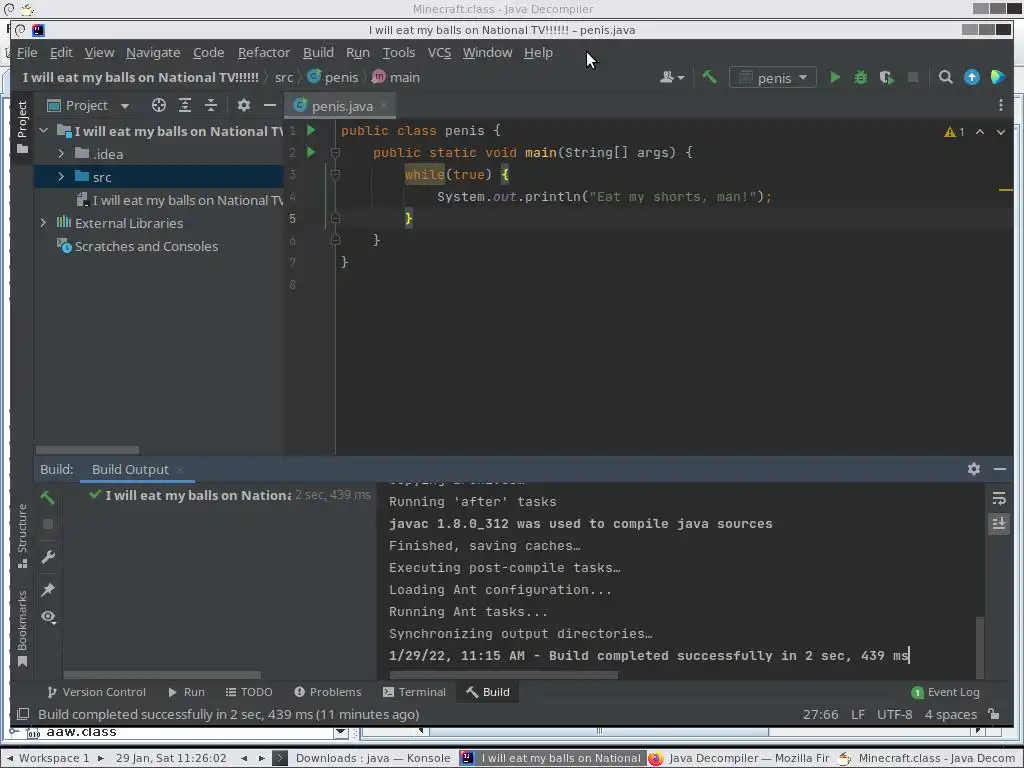Open the VCS menu
The image size is (1024, 768).
(x=440, y=52)
